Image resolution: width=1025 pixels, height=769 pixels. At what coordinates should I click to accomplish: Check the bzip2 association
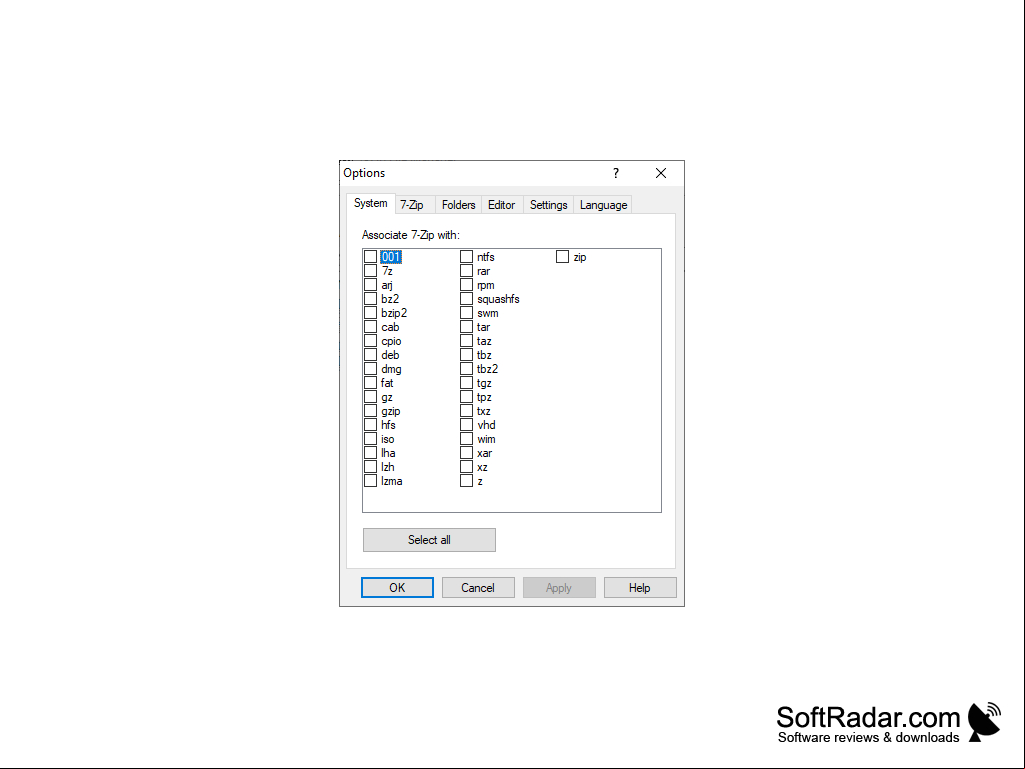pyautogui.click(x=371, y=313)
